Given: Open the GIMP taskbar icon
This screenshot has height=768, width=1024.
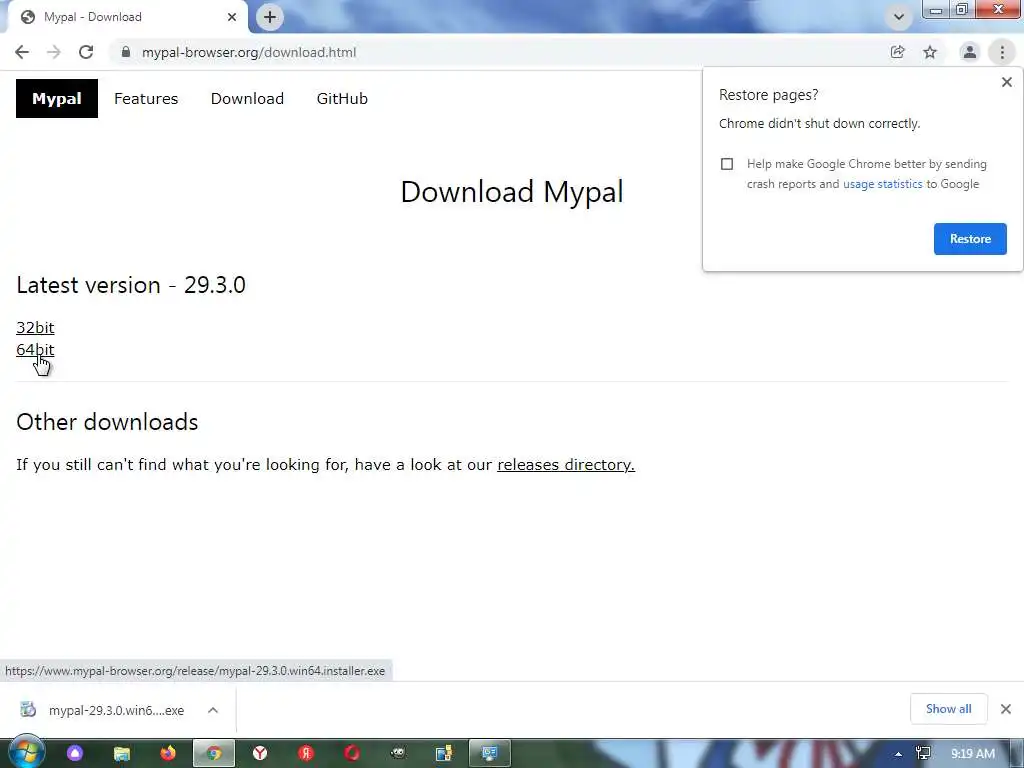Looking at the screenshot, I should tap(398, 754).
